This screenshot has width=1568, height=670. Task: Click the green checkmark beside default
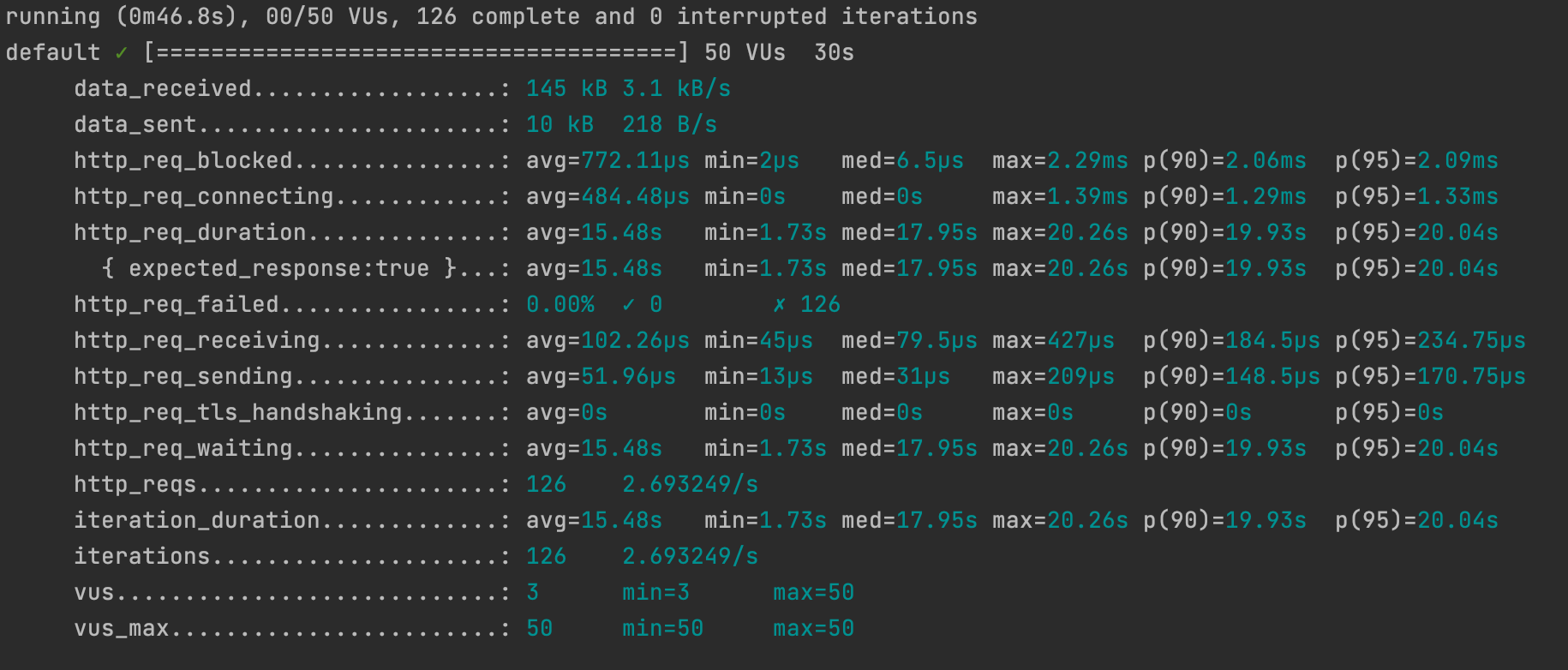point(122,53)
